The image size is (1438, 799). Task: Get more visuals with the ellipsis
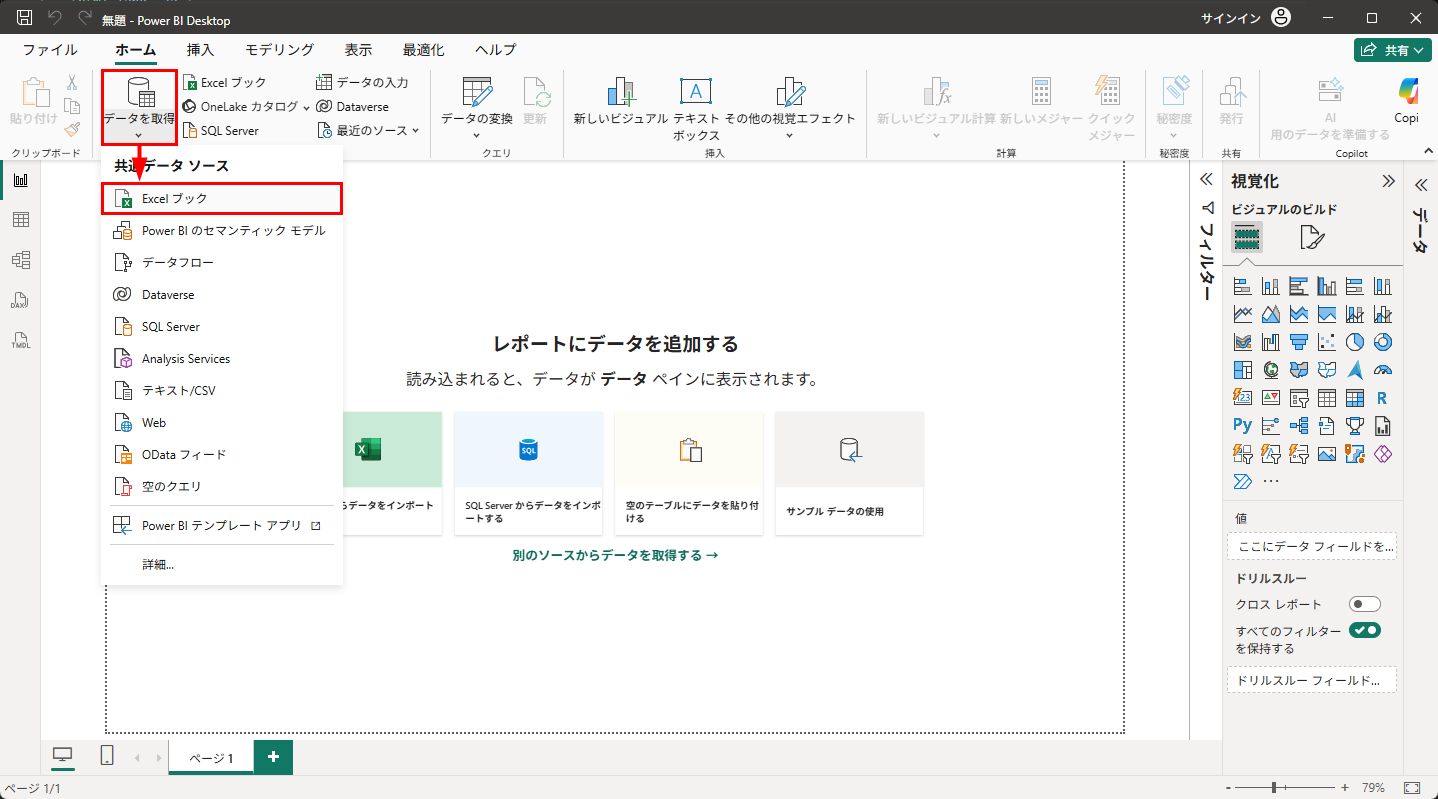coord(1271,482)
